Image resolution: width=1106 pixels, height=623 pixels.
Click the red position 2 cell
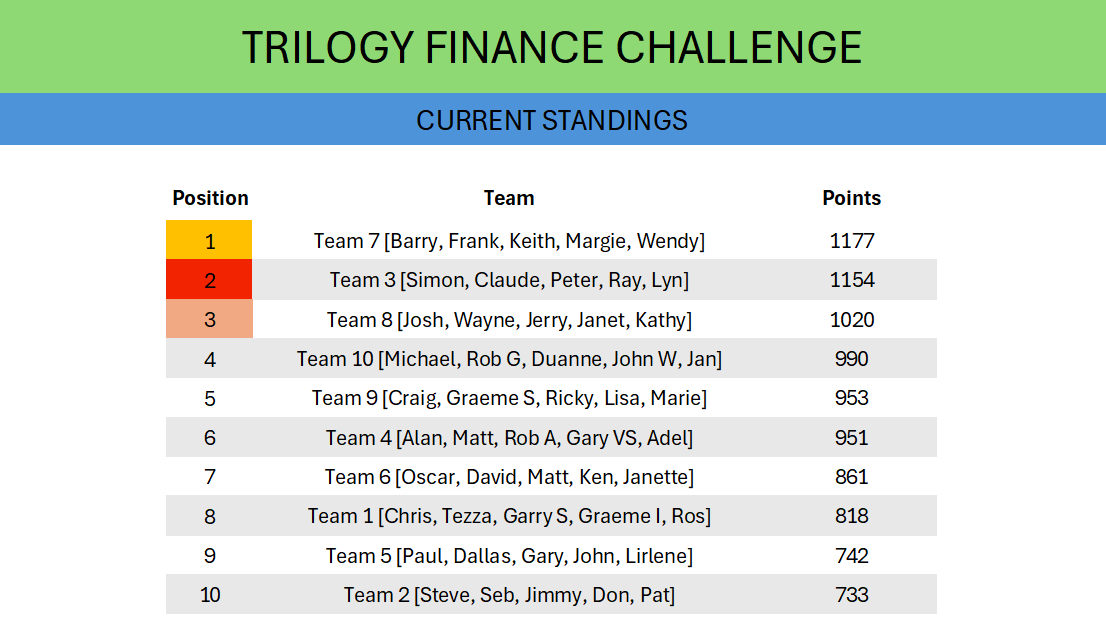point(209,280)
